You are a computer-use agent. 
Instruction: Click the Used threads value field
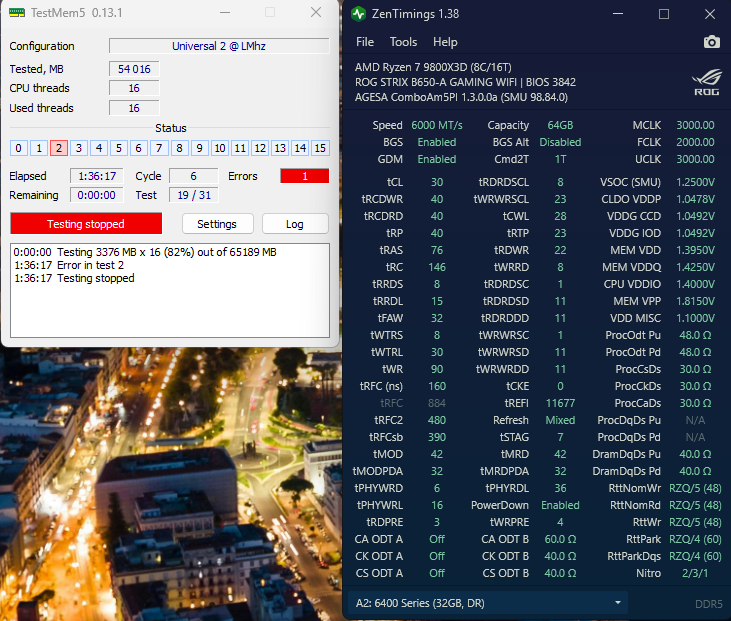click(134, 108)
